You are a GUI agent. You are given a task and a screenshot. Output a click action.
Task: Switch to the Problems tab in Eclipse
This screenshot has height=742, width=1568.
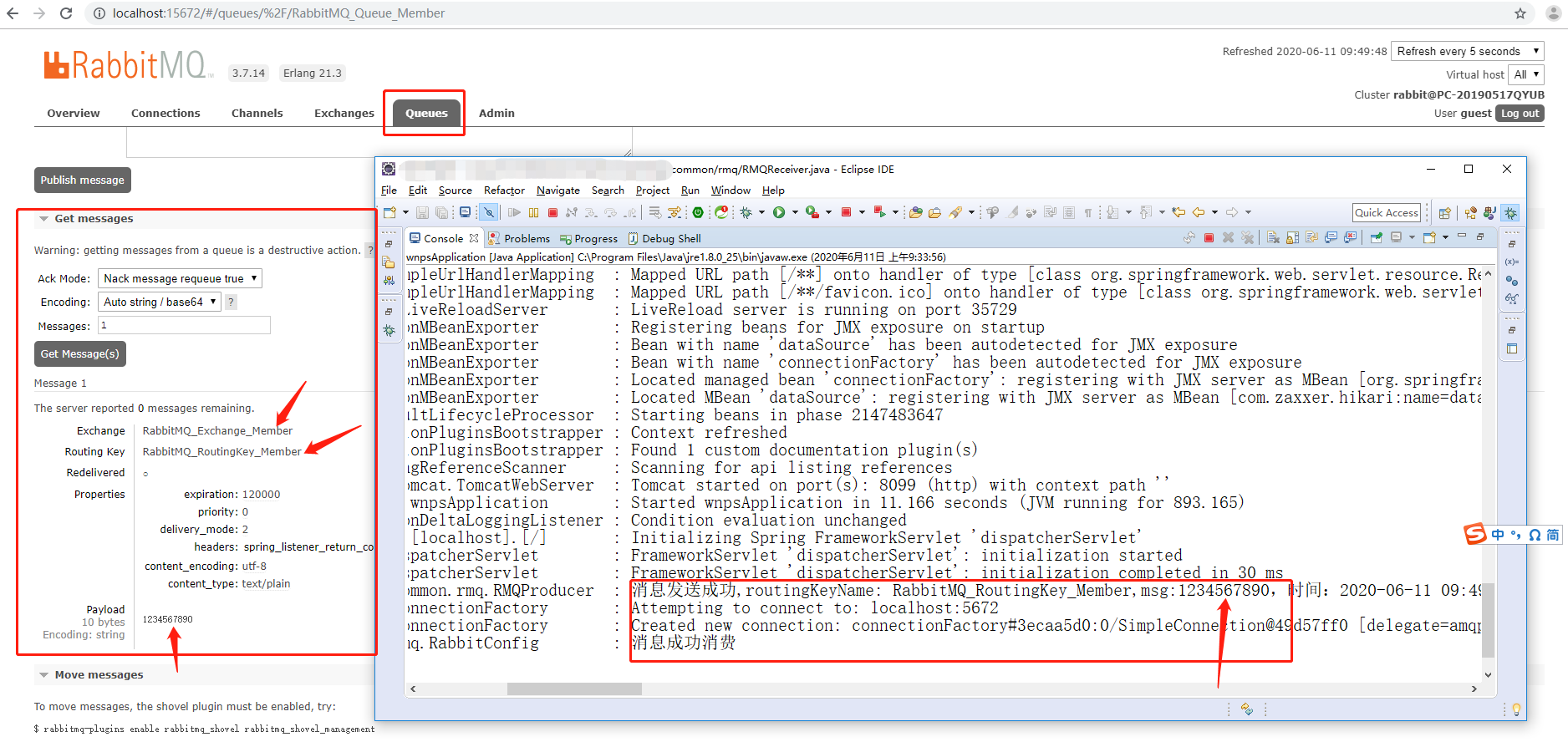coord(519,238)
